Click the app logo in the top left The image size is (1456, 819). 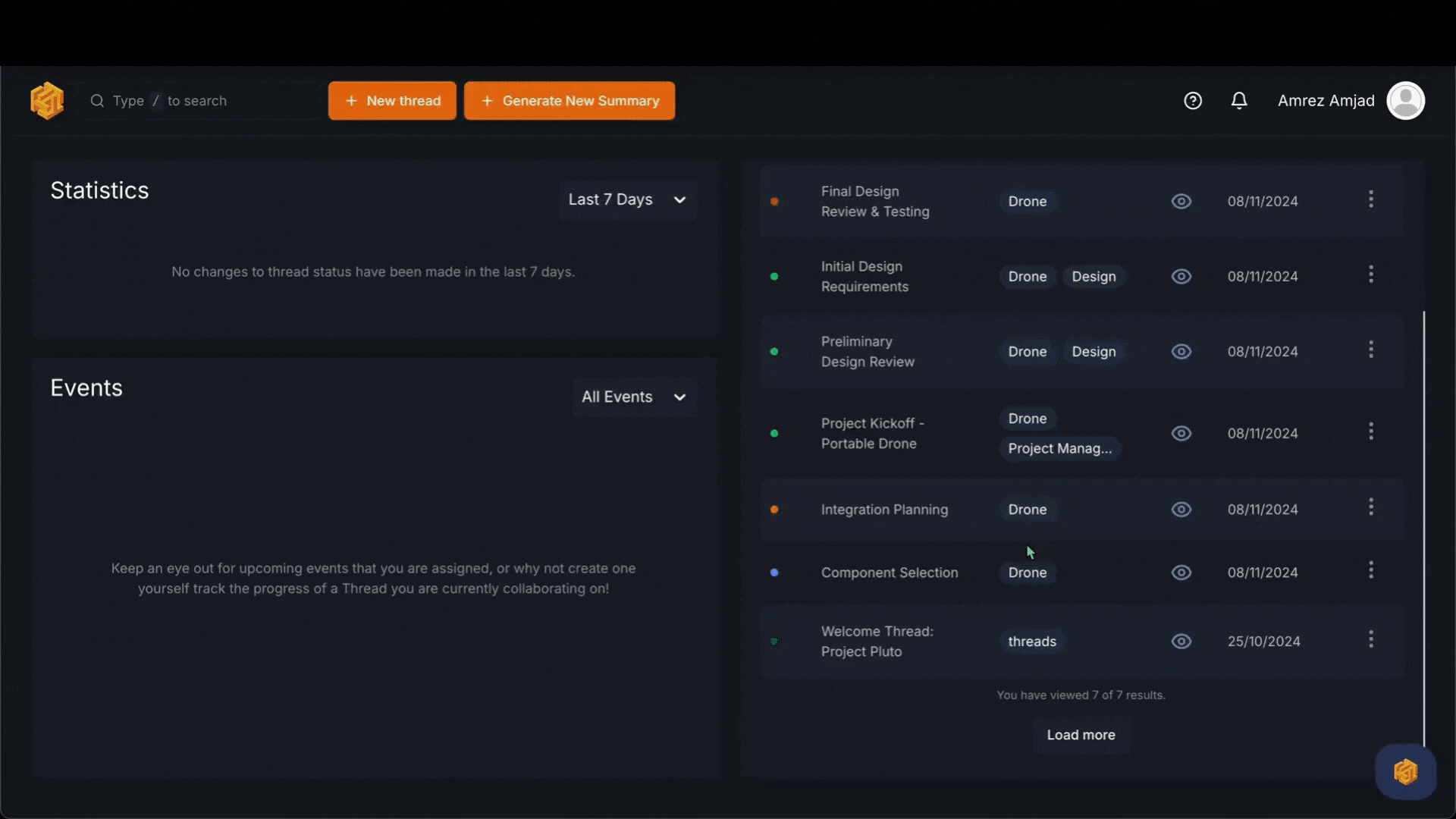point(46,100)
